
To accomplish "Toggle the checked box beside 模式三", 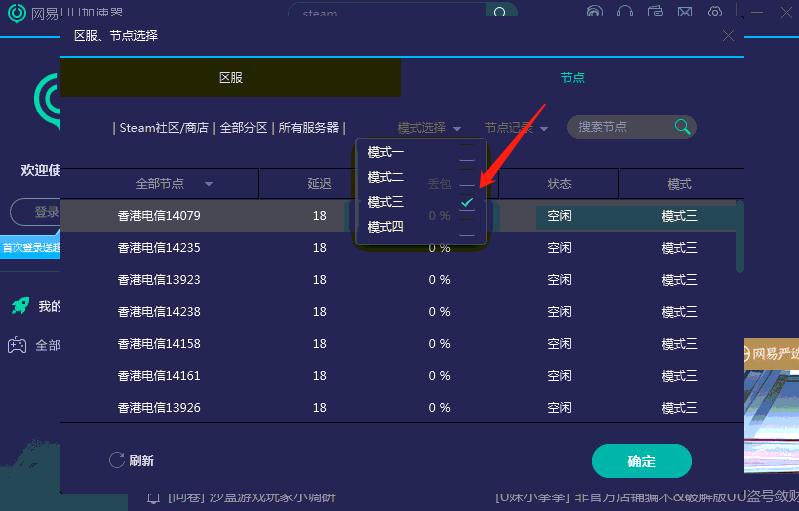I will pyautogui.click(x=467, y=202).
